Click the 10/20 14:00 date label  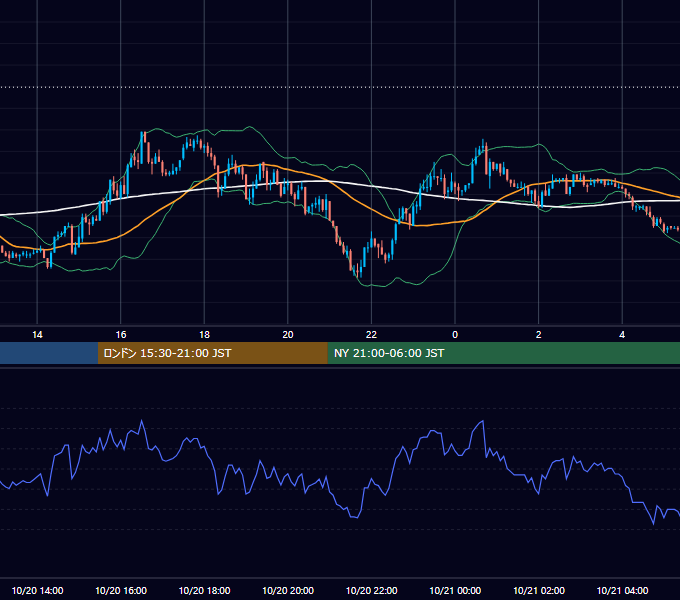point(37,590)
